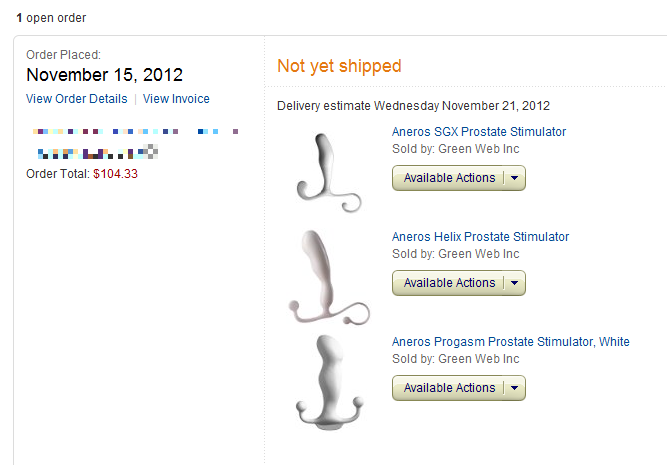The image size is (667, 465).
Task: Click the November 15, 2012 order date
Action: pyautogui.click(x=104, y=75)
